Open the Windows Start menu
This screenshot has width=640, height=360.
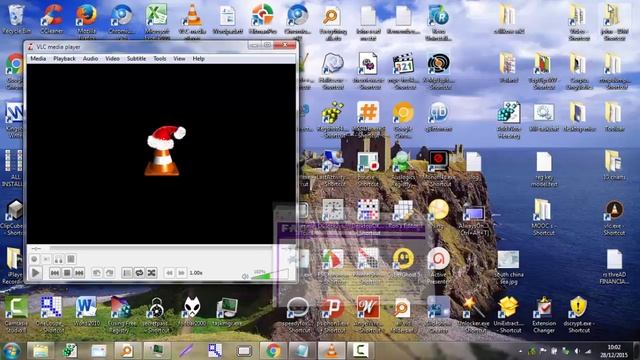coord(11,351)
